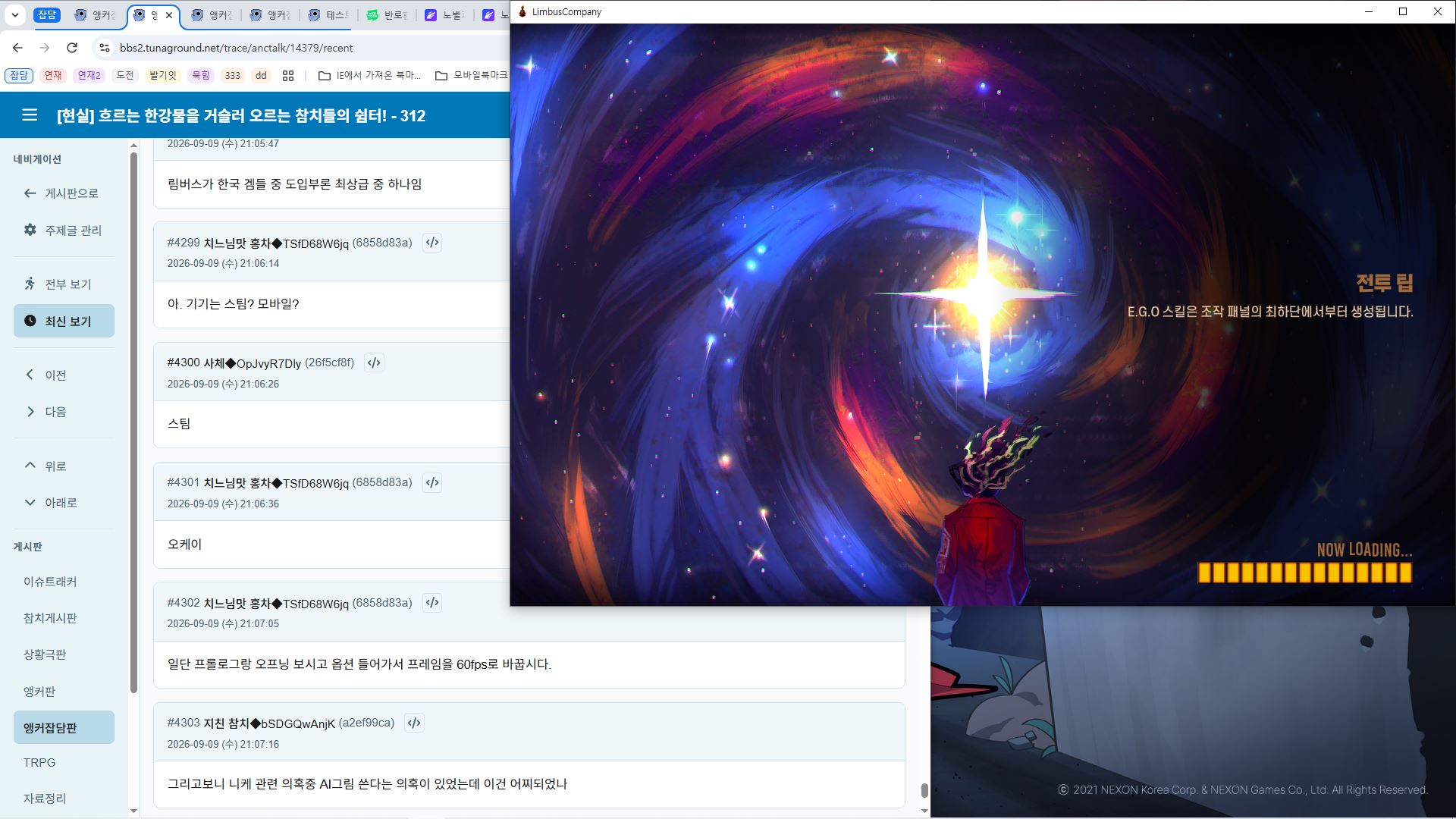Jump down with 아래로

[64, 502]
